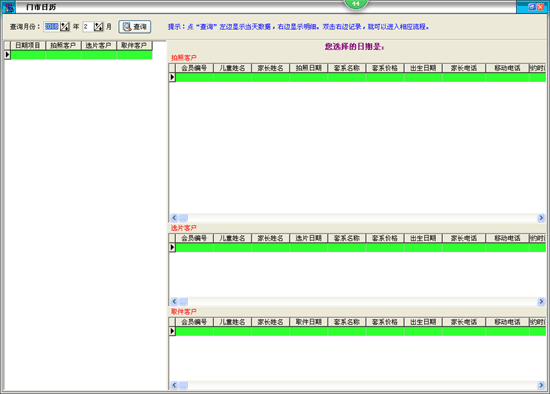Image resolution: width=550 pixels, height=394 pixels.
Task: Click the year spinner next to 年
Action: (x=65, y=27)
